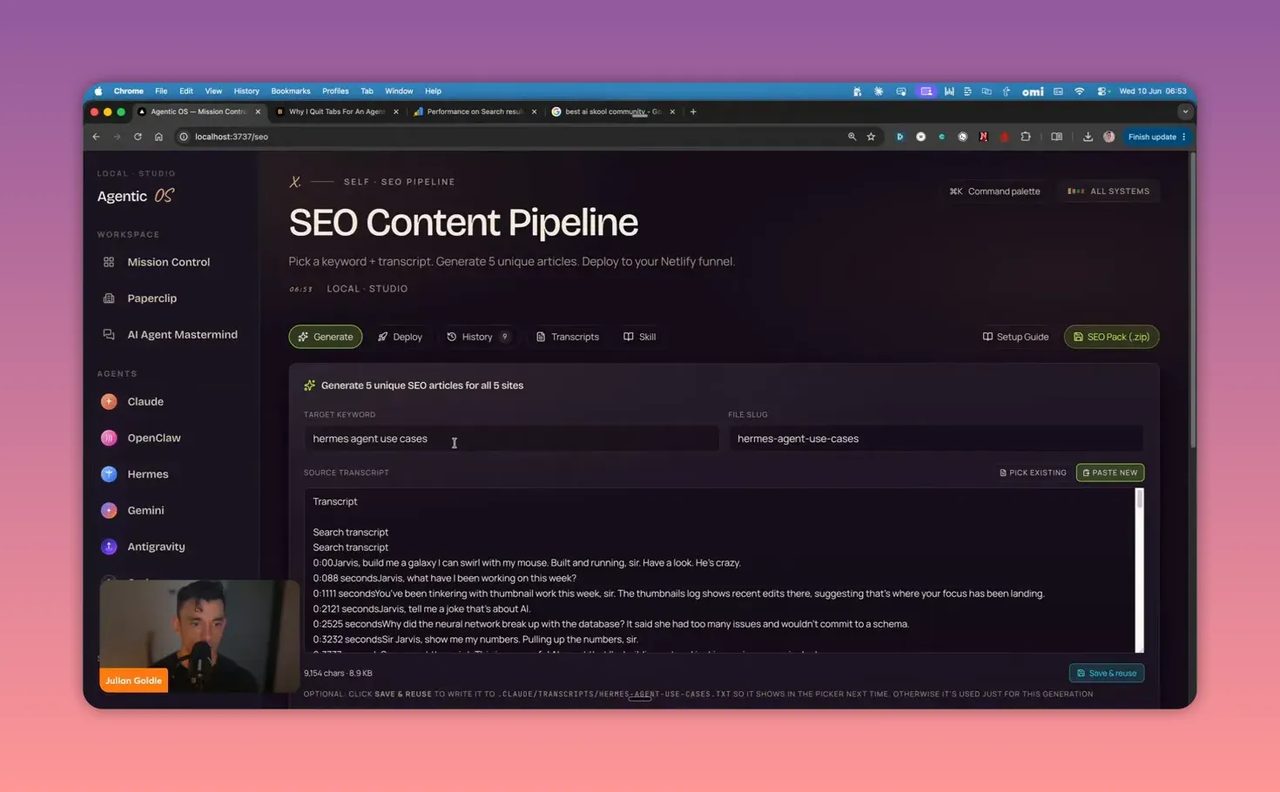1280x792 pixels.
Task: Open the File menu
Action: pyautogui.click(x=161, y=91)
